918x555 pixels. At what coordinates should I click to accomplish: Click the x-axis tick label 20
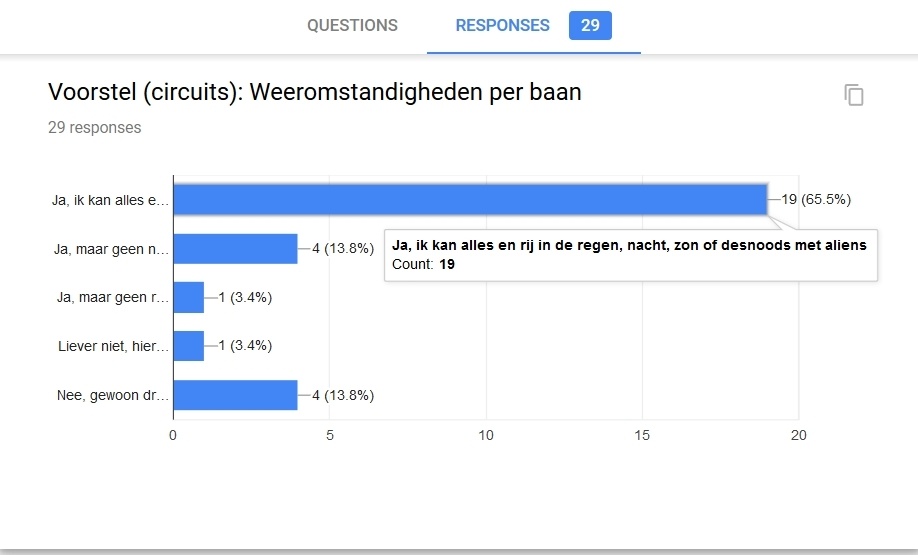798,436
